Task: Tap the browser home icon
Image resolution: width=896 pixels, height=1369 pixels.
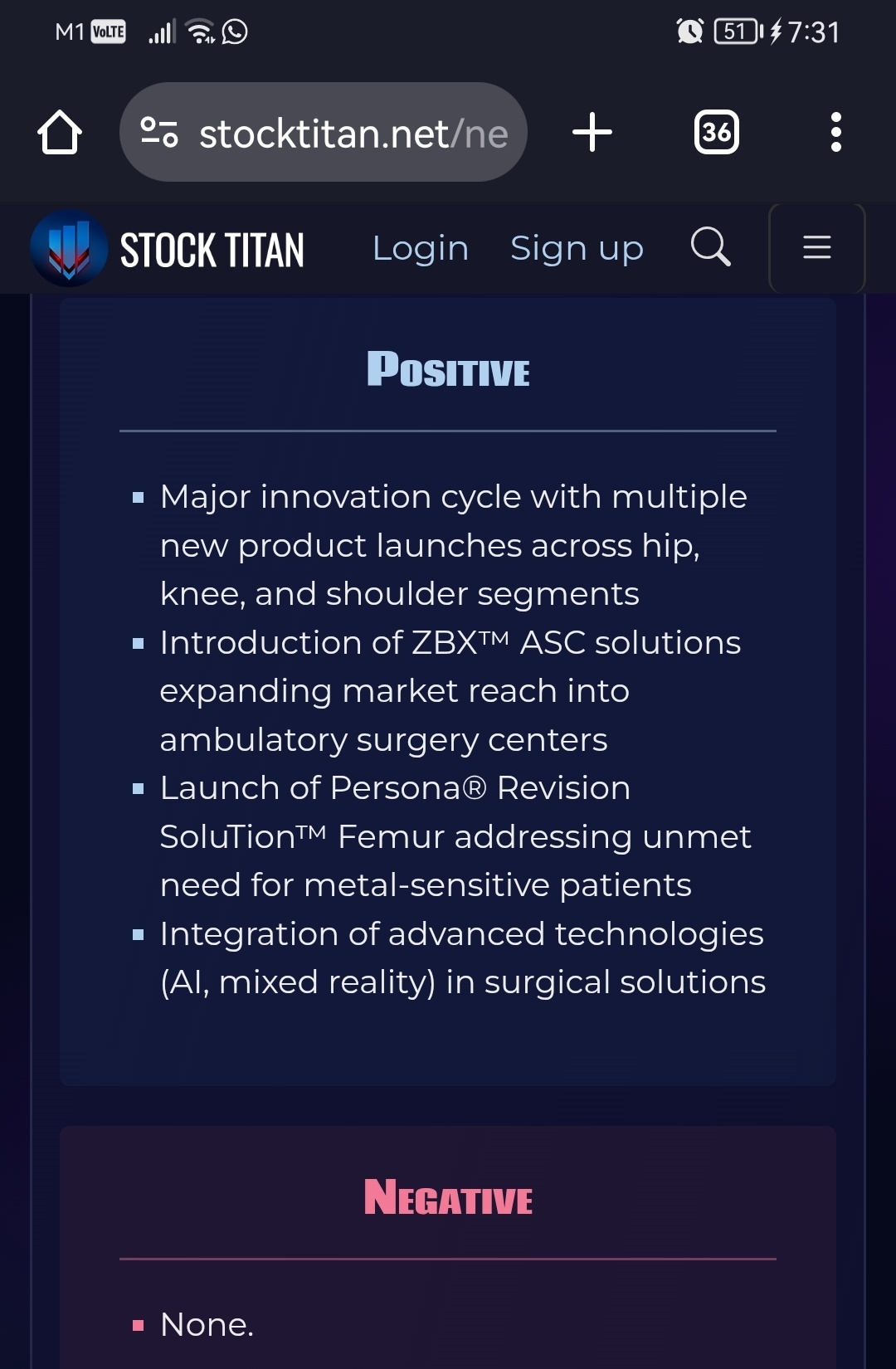Action: (60, 133)
